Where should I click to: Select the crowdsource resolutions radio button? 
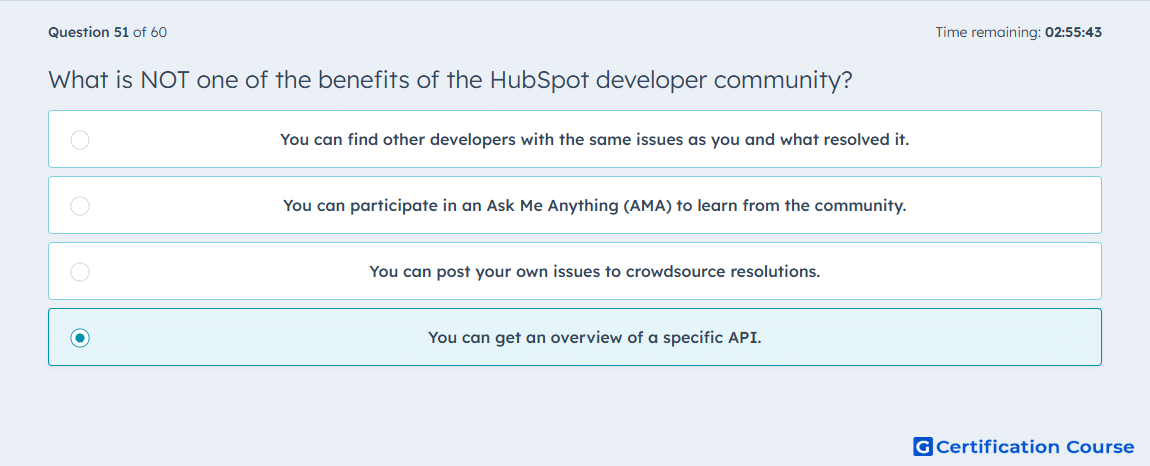coord(80,272)
